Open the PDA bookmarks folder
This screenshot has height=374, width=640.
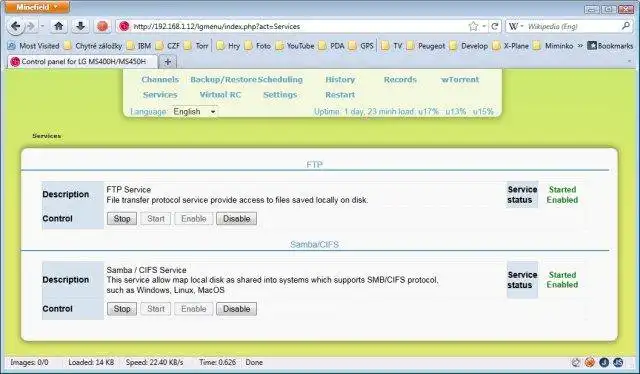(331, 46)
